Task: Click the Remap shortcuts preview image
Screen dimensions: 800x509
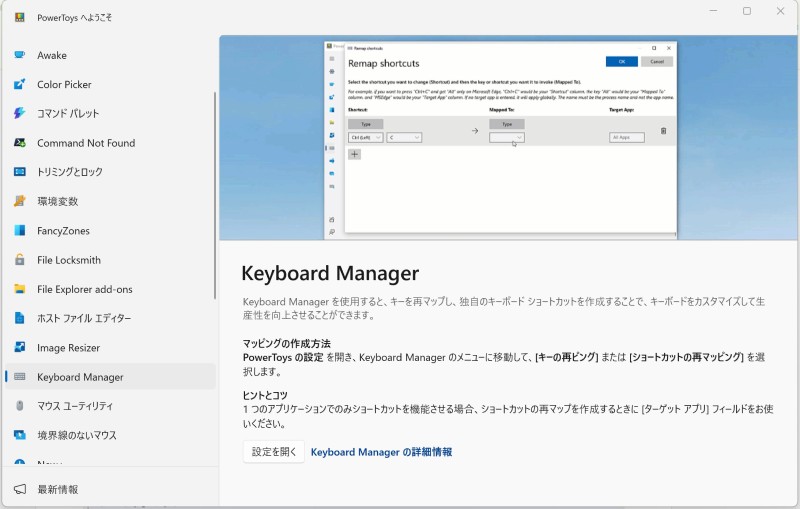Action: [x=508, y=138]
